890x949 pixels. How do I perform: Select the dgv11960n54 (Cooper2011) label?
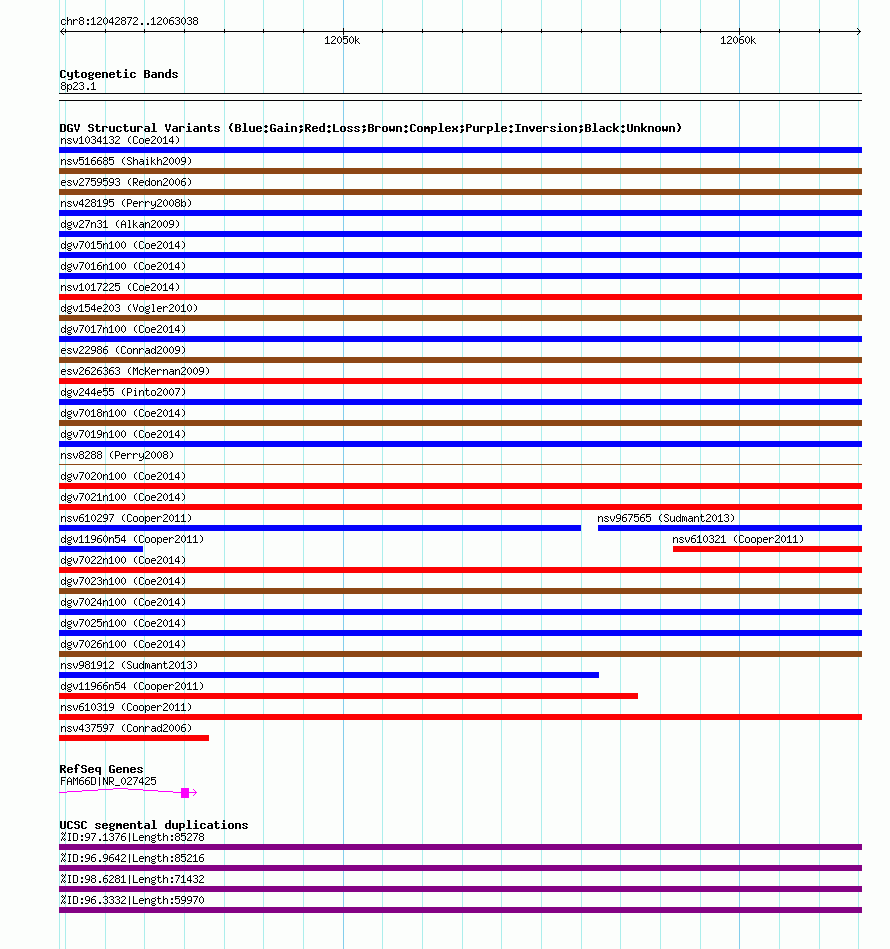132,539
